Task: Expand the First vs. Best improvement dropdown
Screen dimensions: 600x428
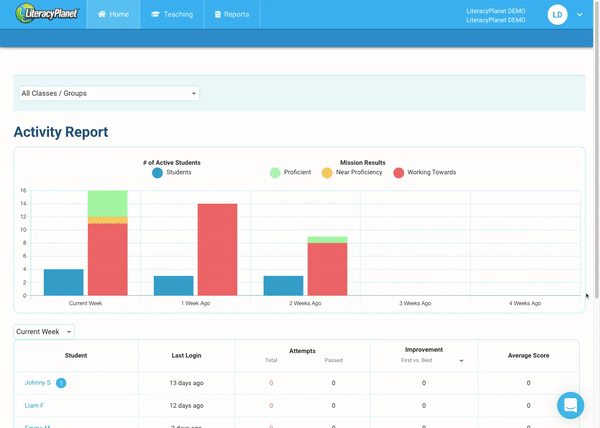Action: [x=461, y=360]
